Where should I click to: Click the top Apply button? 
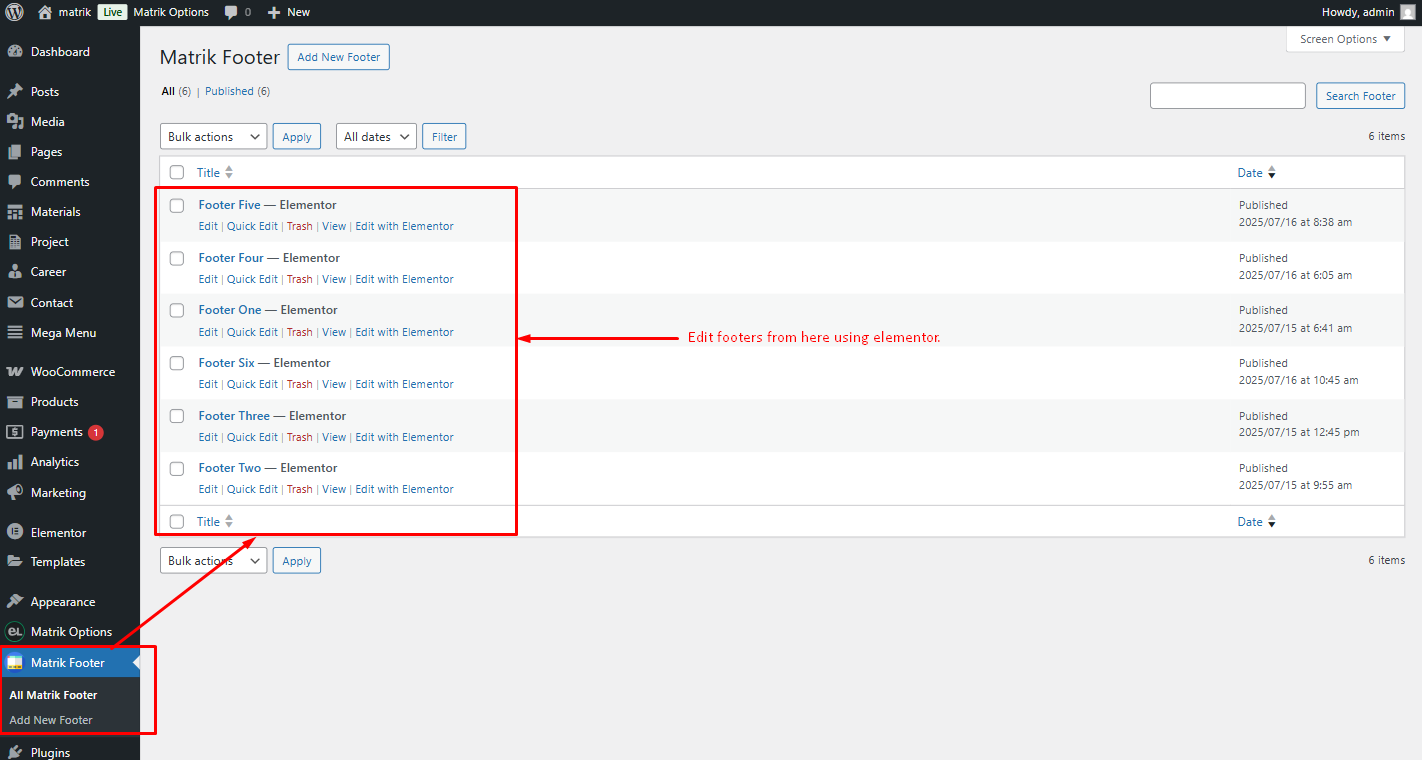tap(297, 137)
